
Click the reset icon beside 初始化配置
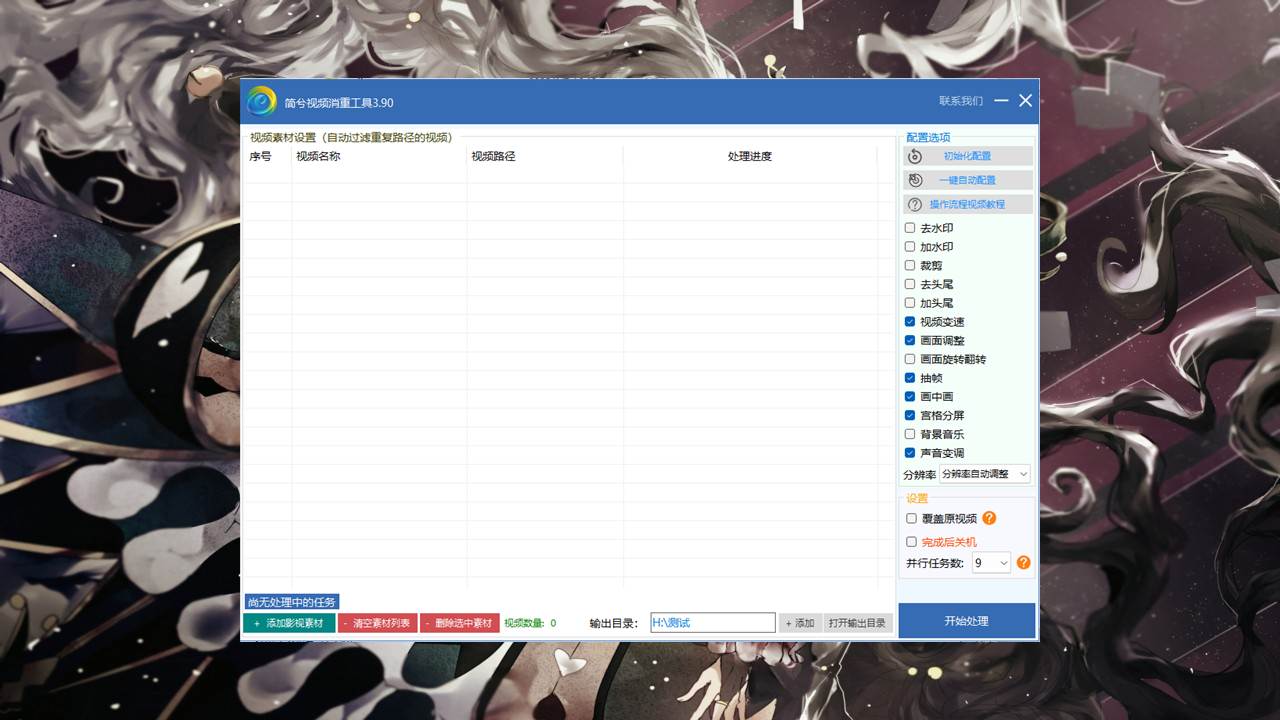[x=915, y=156]
